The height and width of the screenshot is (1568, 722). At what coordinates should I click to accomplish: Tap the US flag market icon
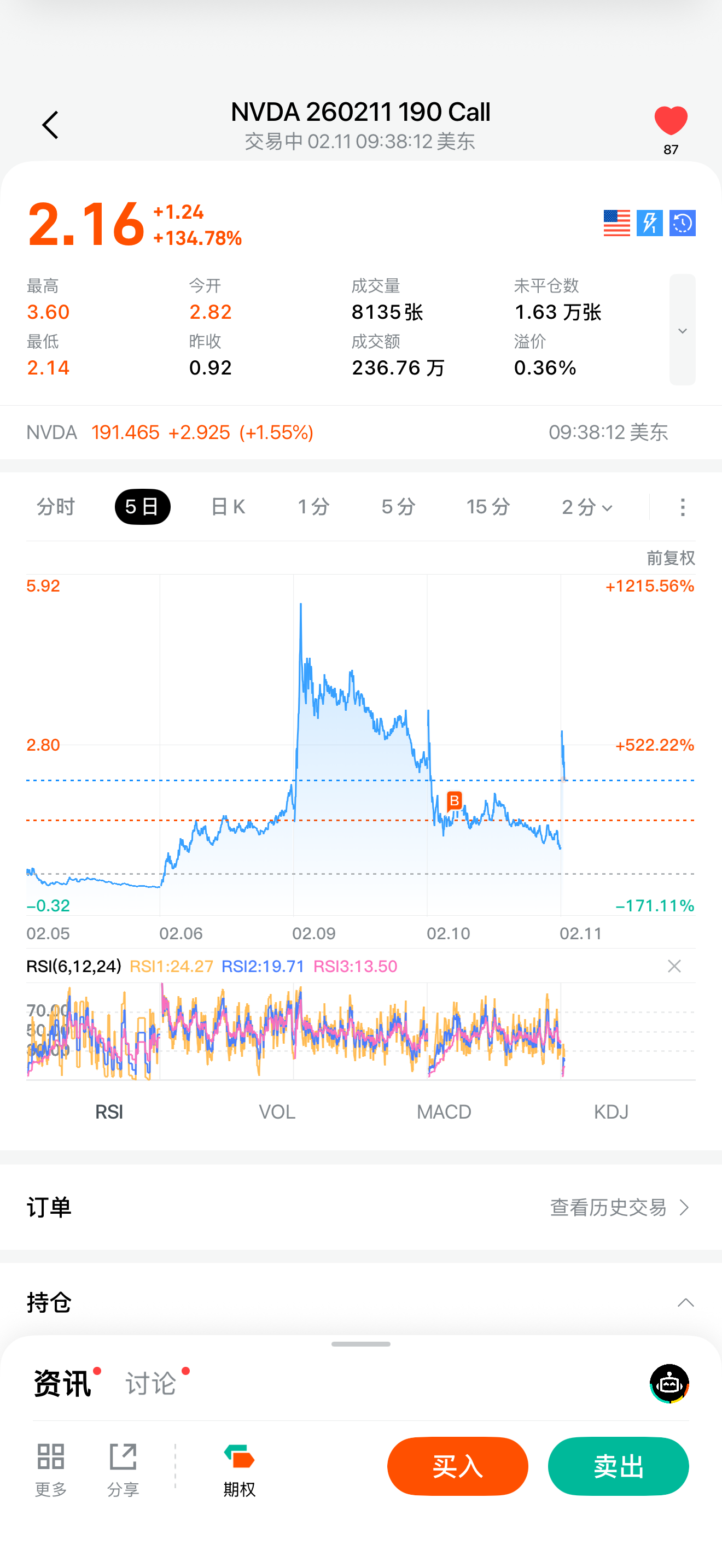tap(616, 223)
